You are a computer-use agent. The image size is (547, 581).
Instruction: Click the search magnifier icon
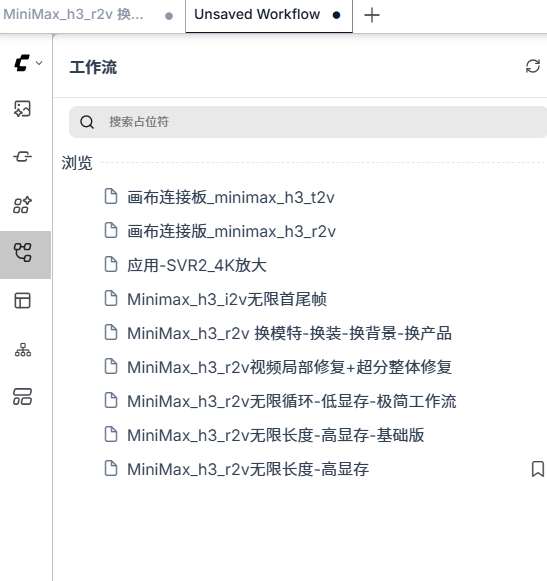click(x=87, y=122)
